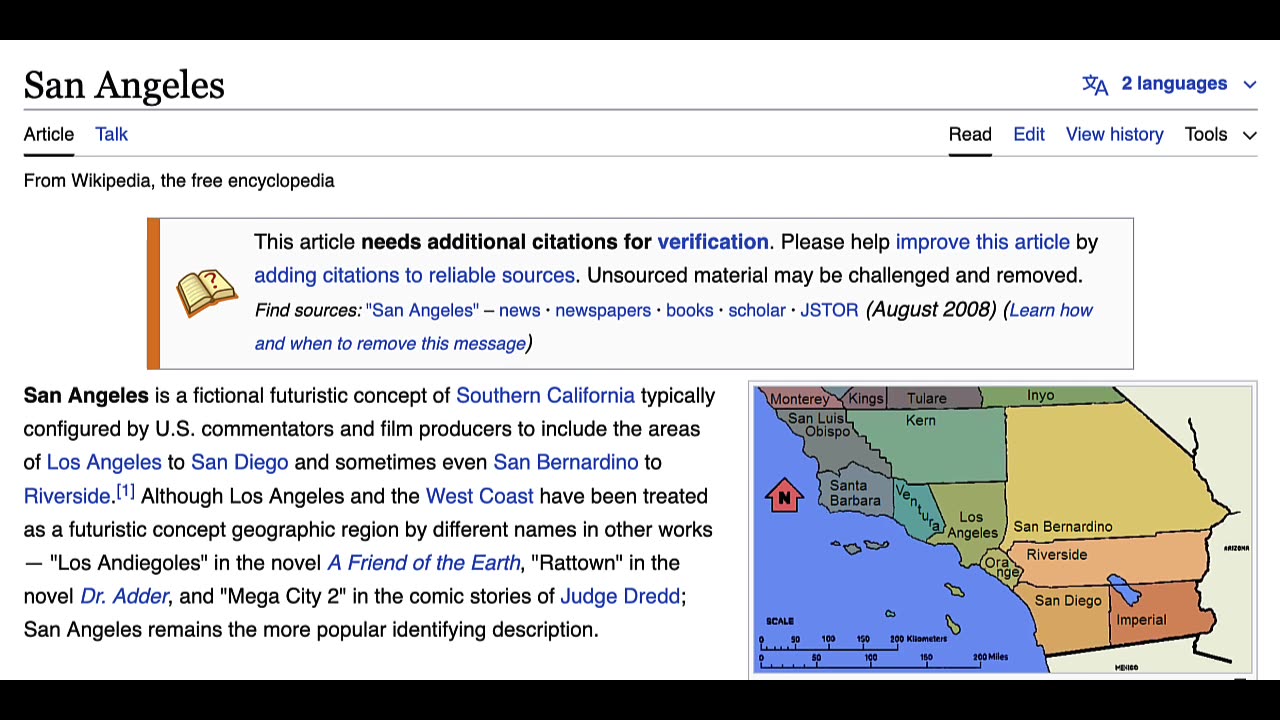Open the Tools menu
This screenshot has width=1280, height=720.
tap(1220, 134)
